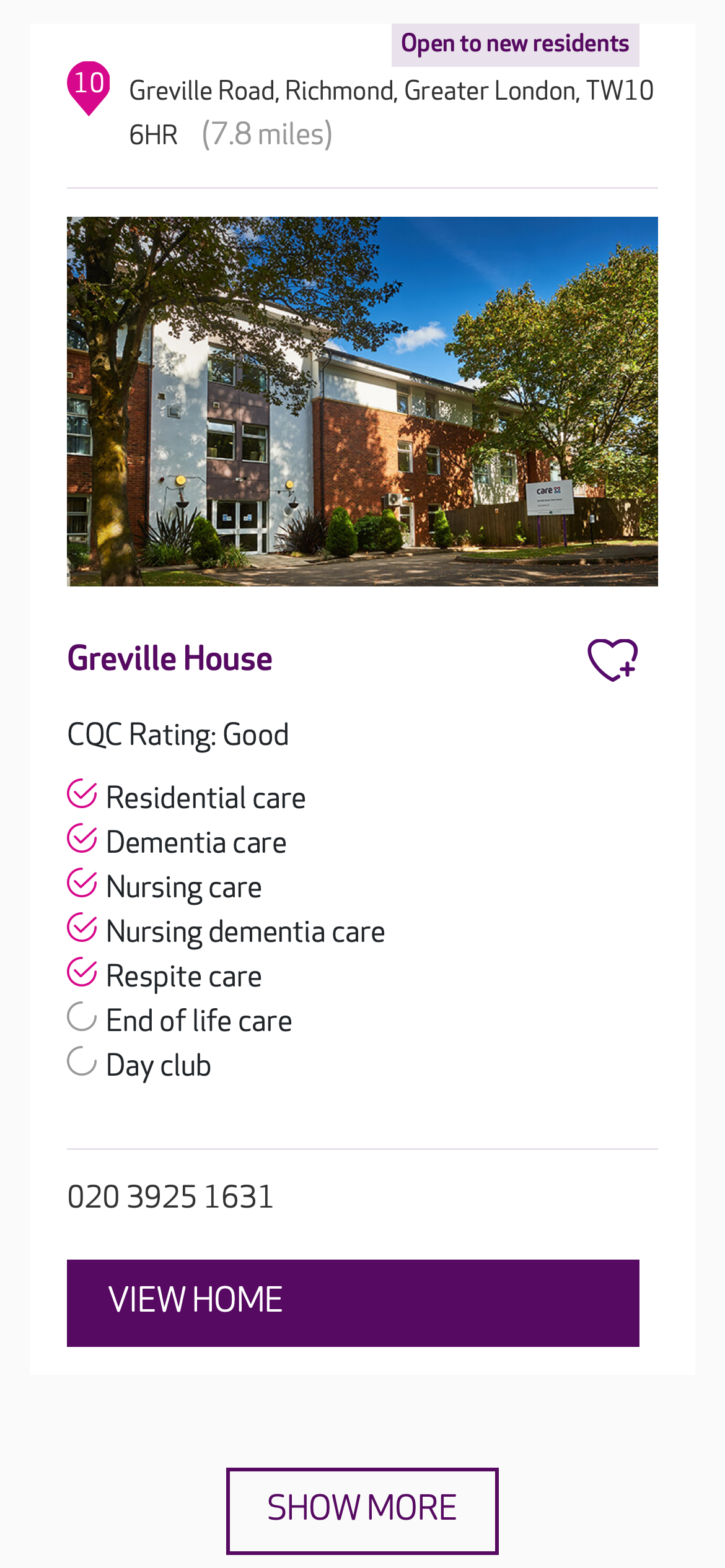
Task: Click the Day club circle icon
Action: pos(82,1062)
